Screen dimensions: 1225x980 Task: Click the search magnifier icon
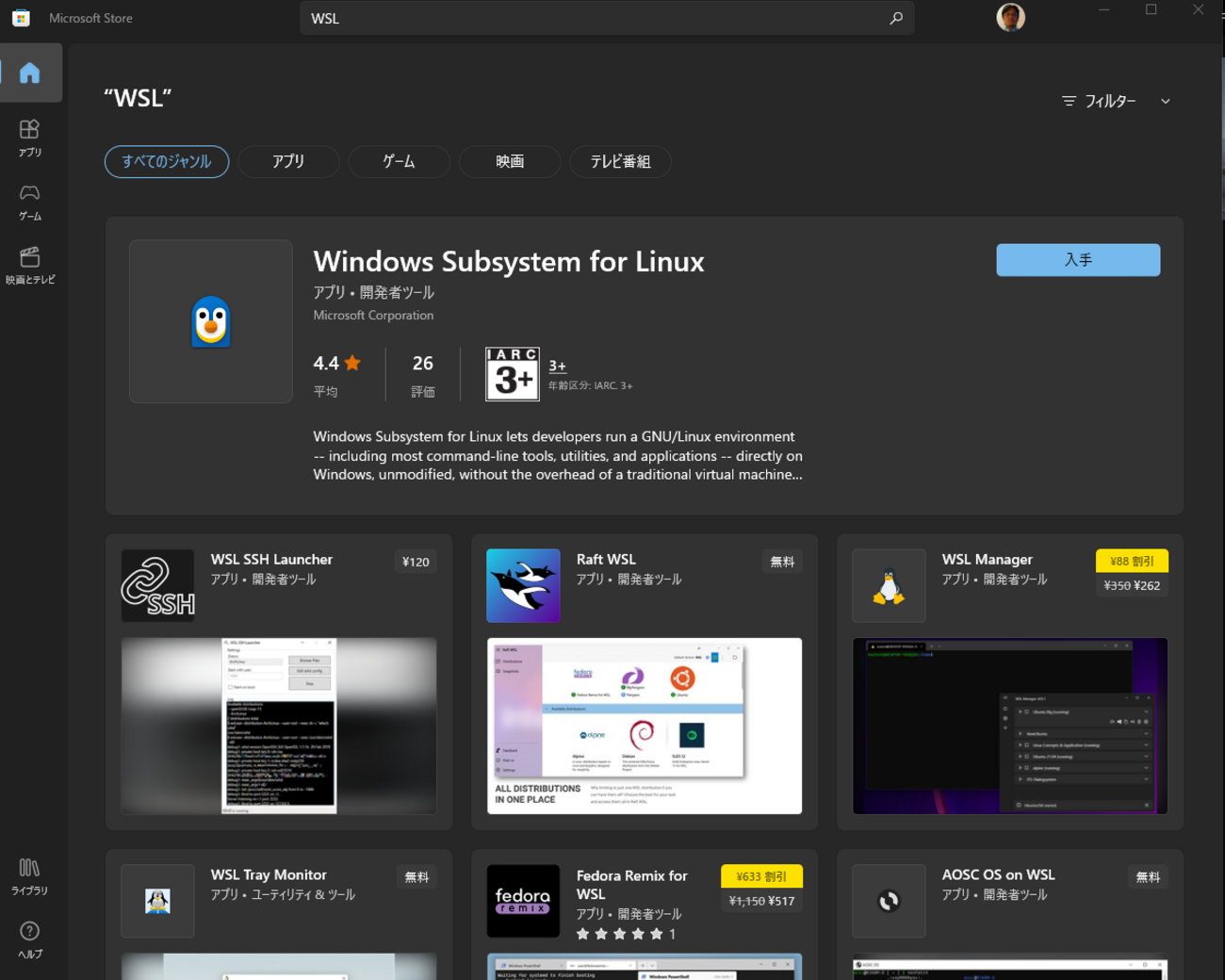pos(895,18)
